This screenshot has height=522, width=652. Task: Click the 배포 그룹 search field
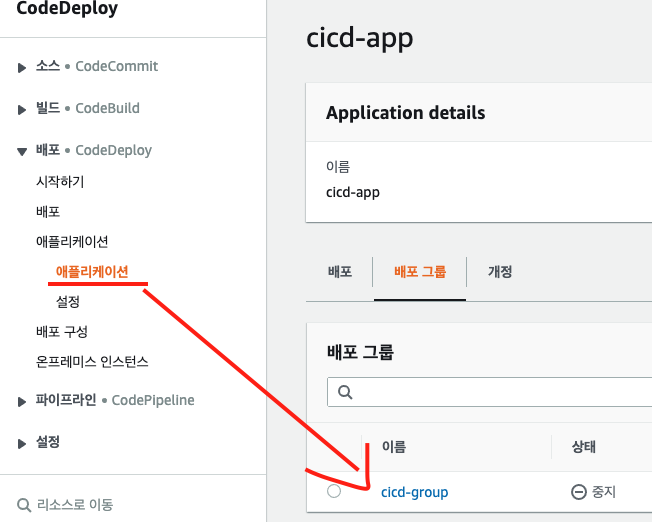[x=490, y=392]
